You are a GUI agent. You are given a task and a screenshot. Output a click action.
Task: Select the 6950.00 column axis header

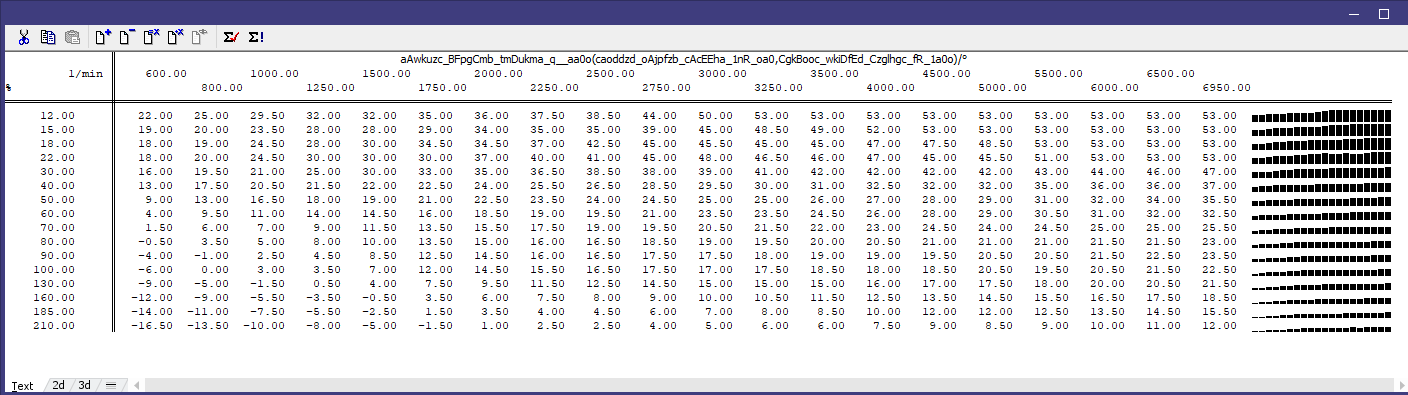pos(1226,88)
